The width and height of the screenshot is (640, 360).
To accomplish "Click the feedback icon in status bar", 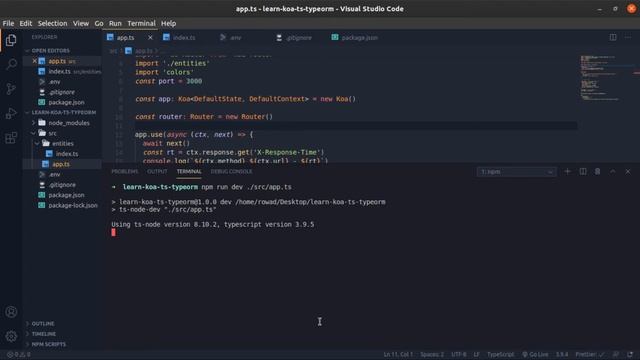I will click(x=616, y=354).
